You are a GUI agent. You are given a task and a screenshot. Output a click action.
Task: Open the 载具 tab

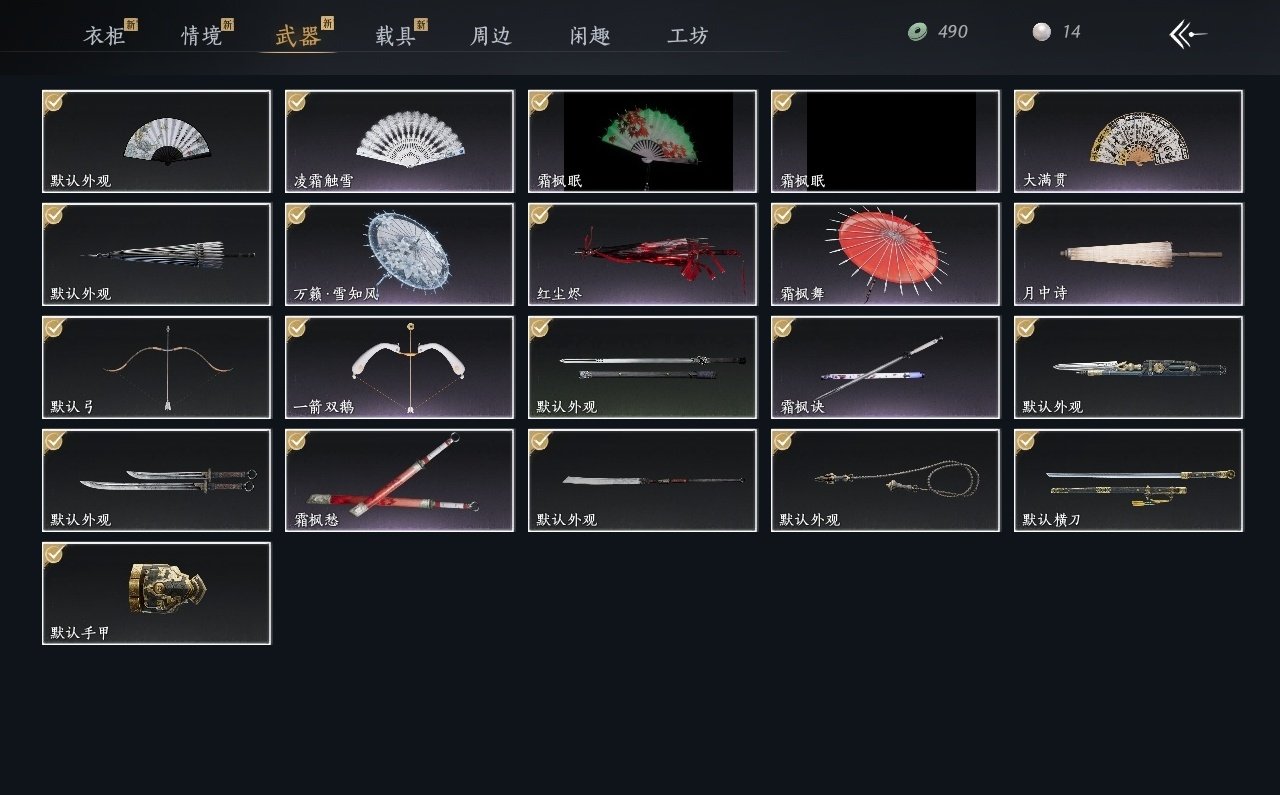[395, 36]
